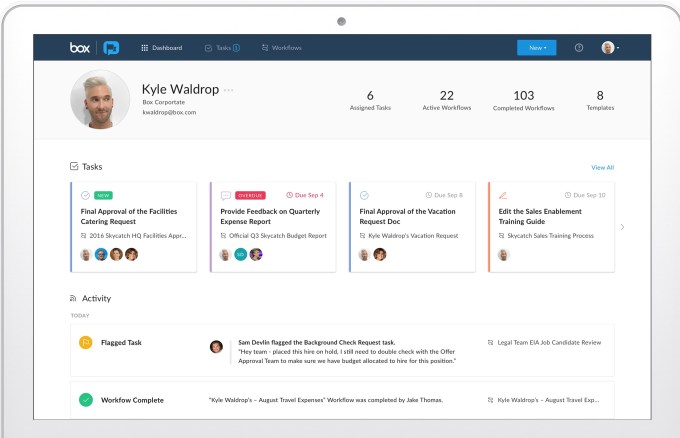This screenshot has width=680, height=438.
Task: Click the kwaldrop@box.com email
Action: pyautogui.click(x=169, y=112)
